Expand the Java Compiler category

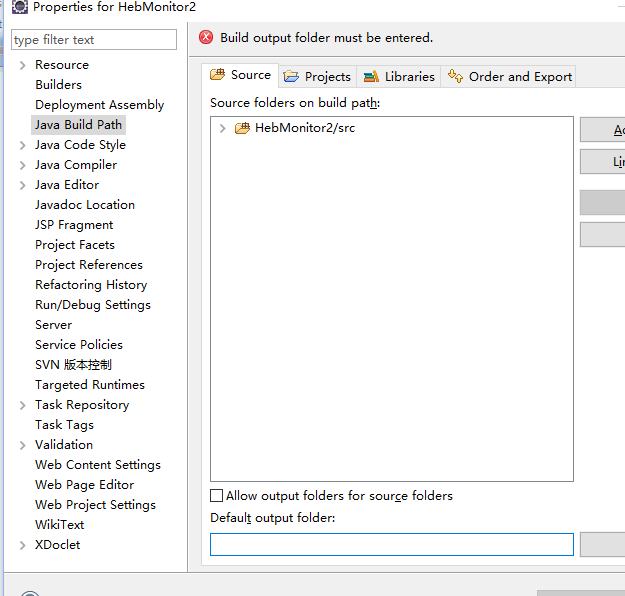(23, 165)
